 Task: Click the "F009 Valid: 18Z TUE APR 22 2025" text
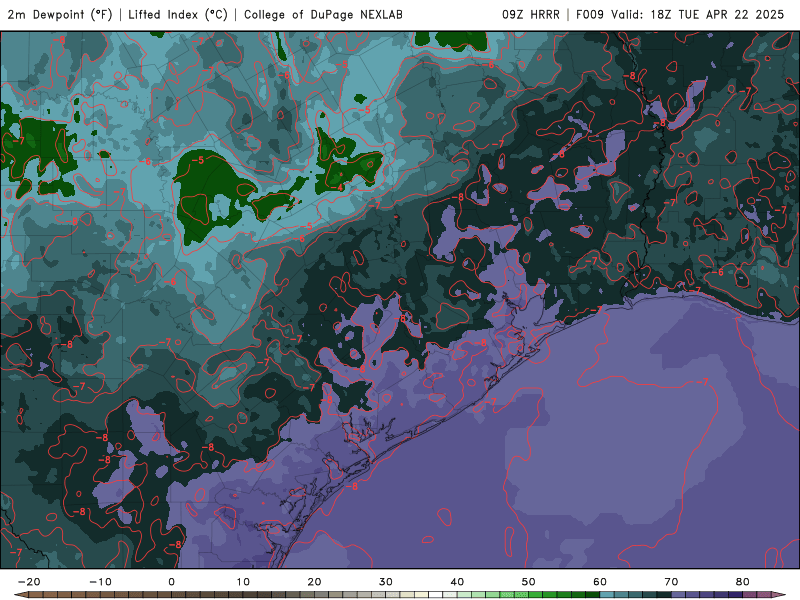coord(680,15)
